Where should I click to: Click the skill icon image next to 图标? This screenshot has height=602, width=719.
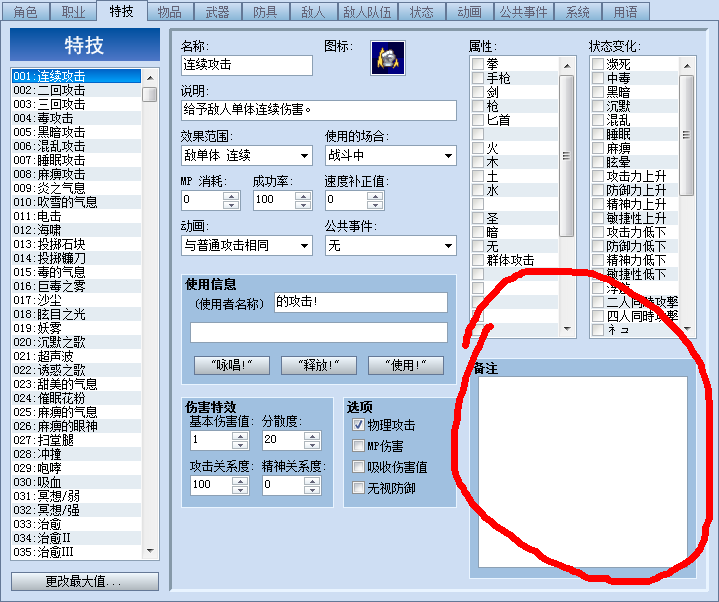coord(388,58)
